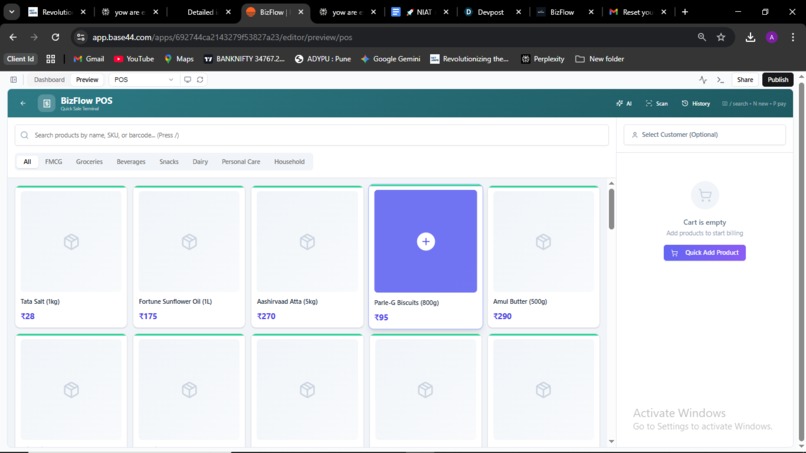Screen dimensions: 806x453
Task: Select the All category filter
Action: point(27,161)
